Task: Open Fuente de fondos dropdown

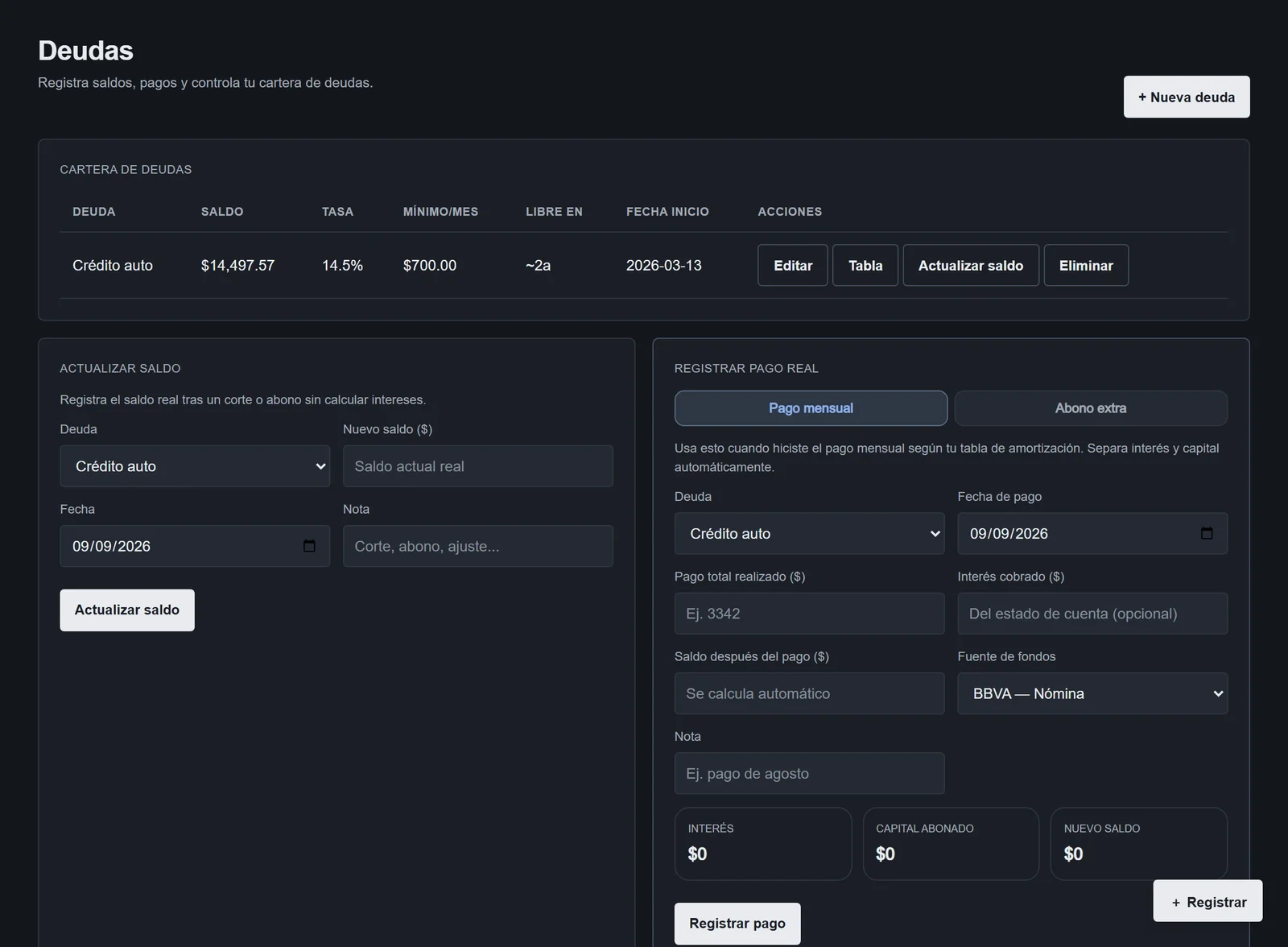Action: [x=1092, y=693]
